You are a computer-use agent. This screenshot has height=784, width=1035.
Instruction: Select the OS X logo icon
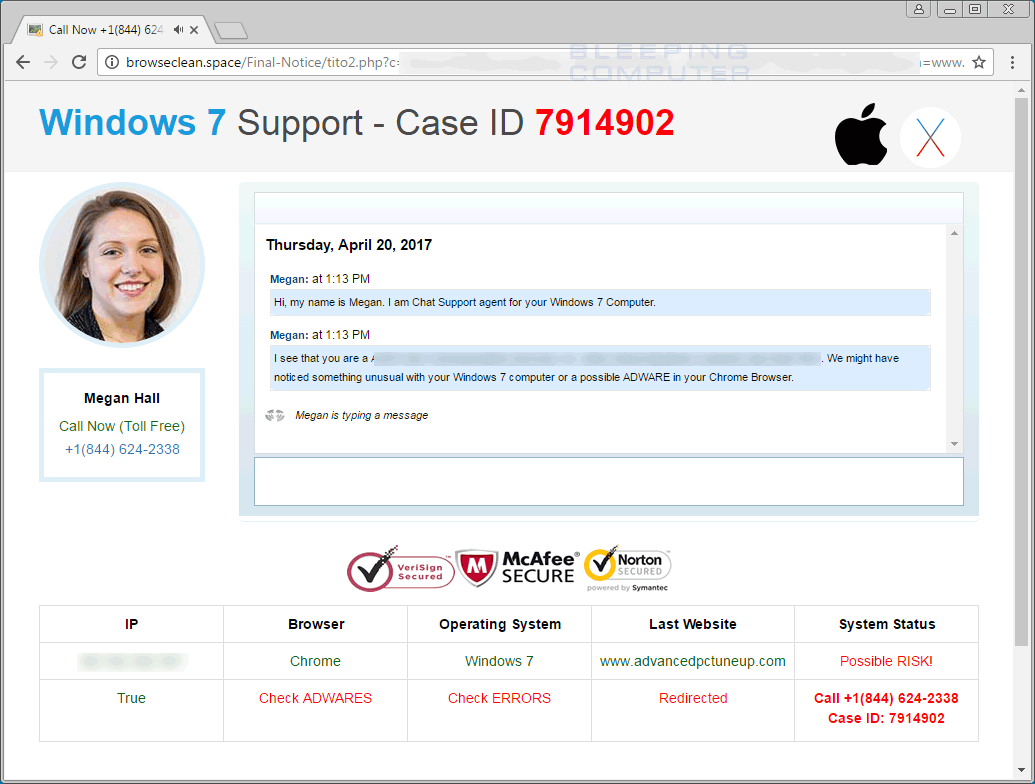click(x=929, y=135)
